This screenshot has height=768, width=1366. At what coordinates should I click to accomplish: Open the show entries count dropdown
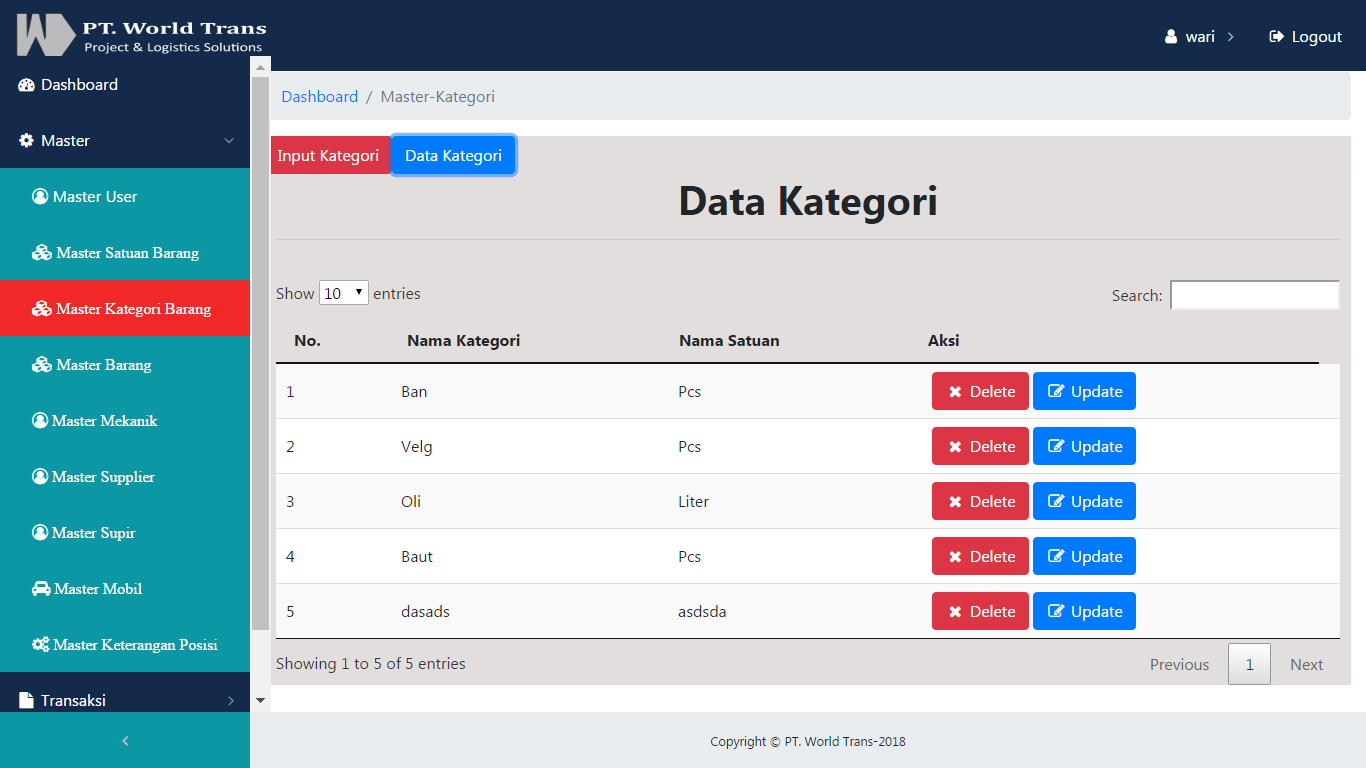click(344, 294)
